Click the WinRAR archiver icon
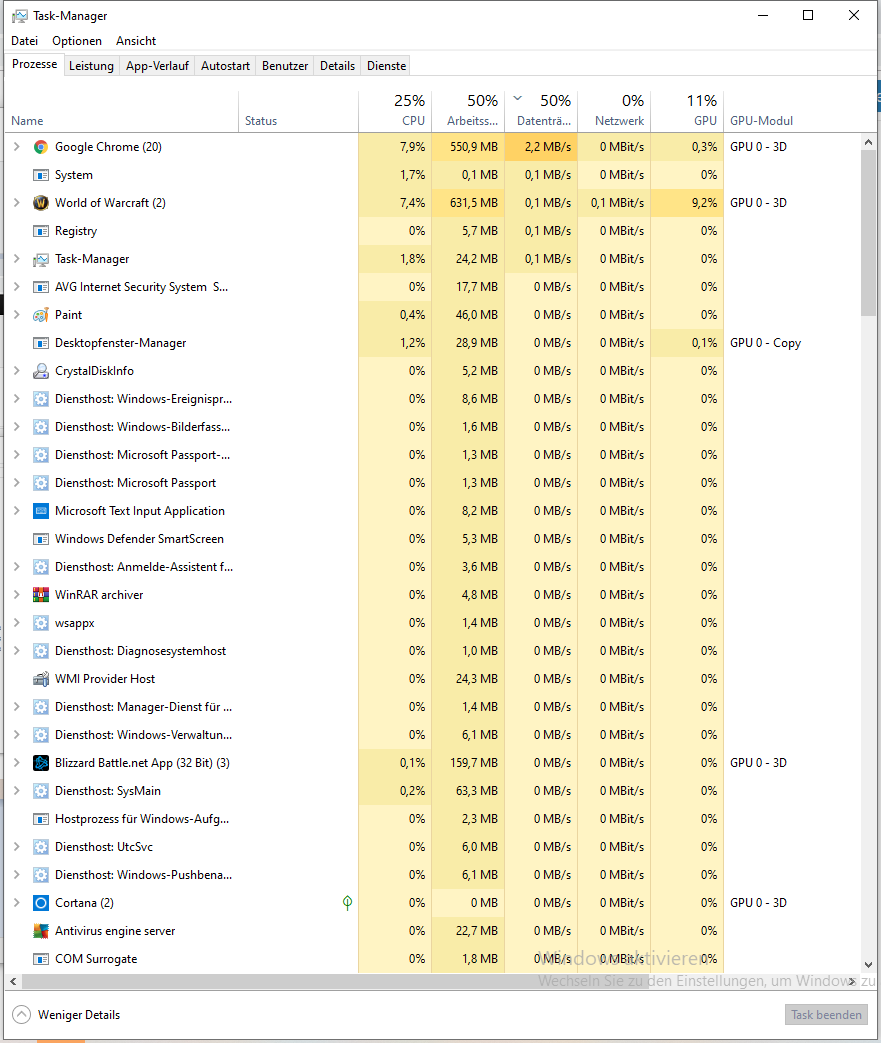881x1043 pixels. 41,595
